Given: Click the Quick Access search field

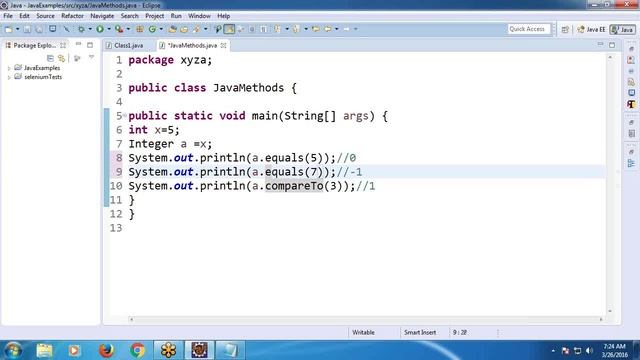Looking at the screenshot, I should 529,29.
